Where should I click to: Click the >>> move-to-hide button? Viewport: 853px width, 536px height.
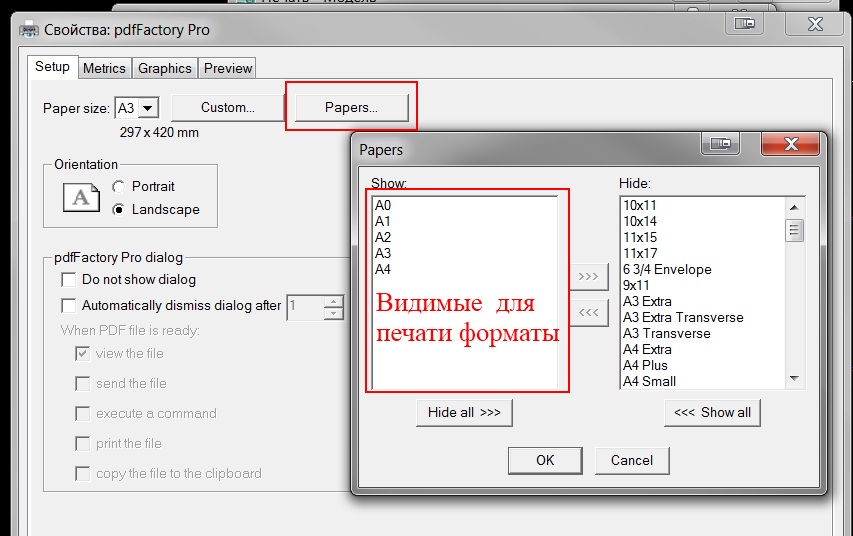pyautogui.click(x=589, y=276)
